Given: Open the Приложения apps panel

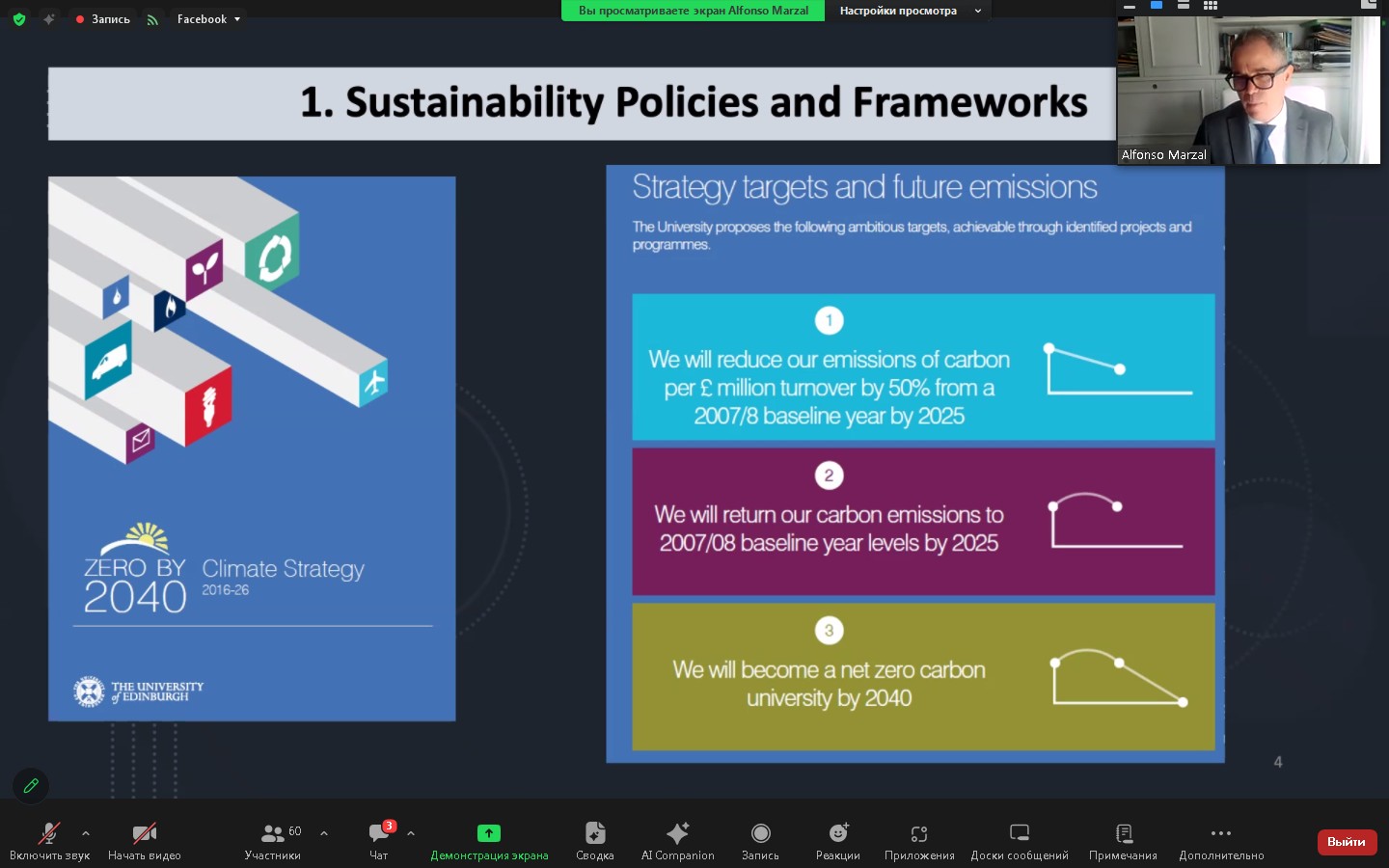Looking at the screenshot, I should [x=919, y=841].
